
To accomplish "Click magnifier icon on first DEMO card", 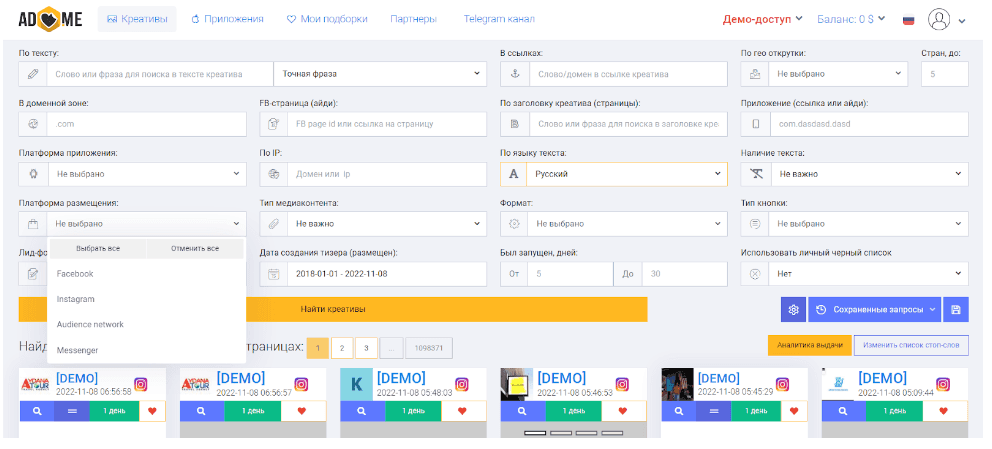I will [x=34, y=411].
